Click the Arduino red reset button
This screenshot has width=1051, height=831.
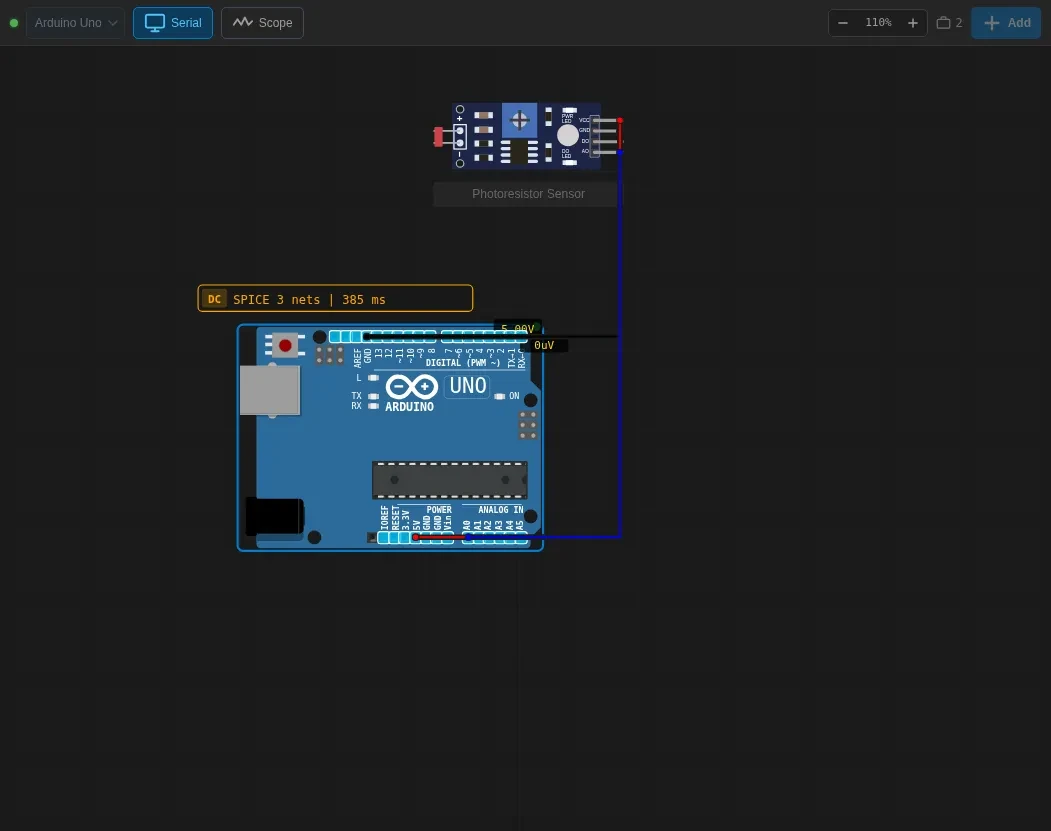click(x=285, y=345)
